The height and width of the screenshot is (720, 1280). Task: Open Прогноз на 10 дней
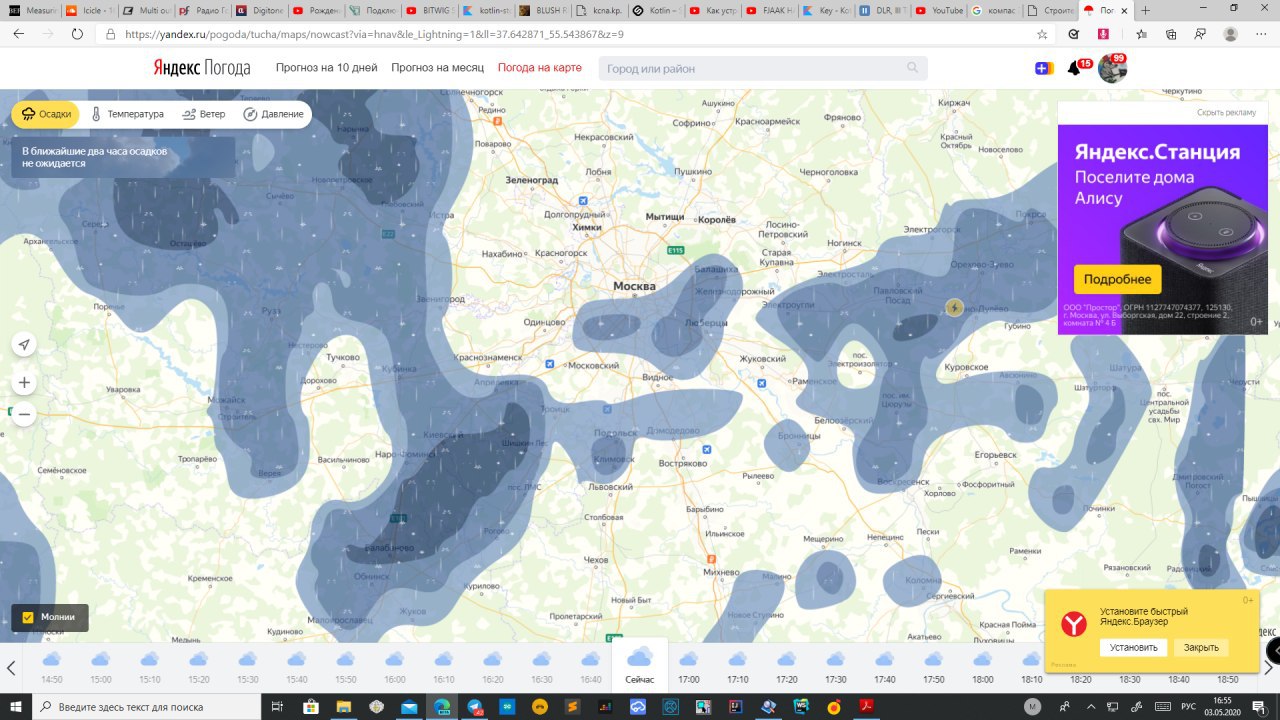327,68
